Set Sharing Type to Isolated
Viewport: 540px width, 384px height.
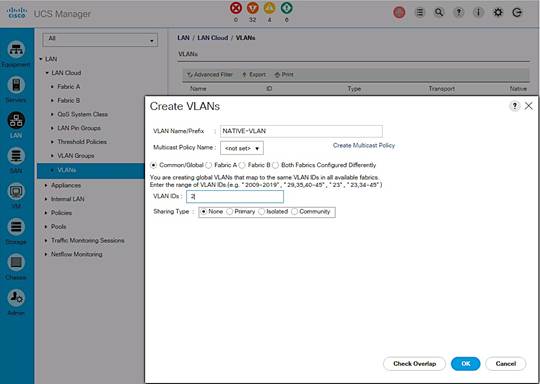coord(262,212)
